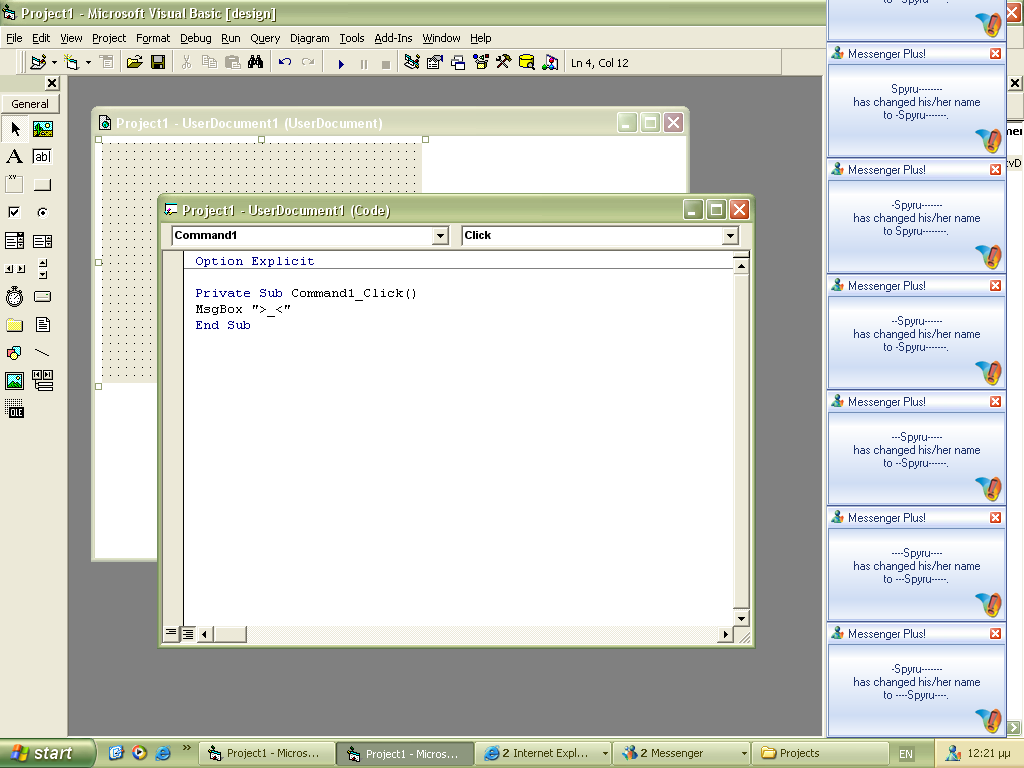Select the Label tool in the toolbox
1024x768 pixels.
pos(14,157)
